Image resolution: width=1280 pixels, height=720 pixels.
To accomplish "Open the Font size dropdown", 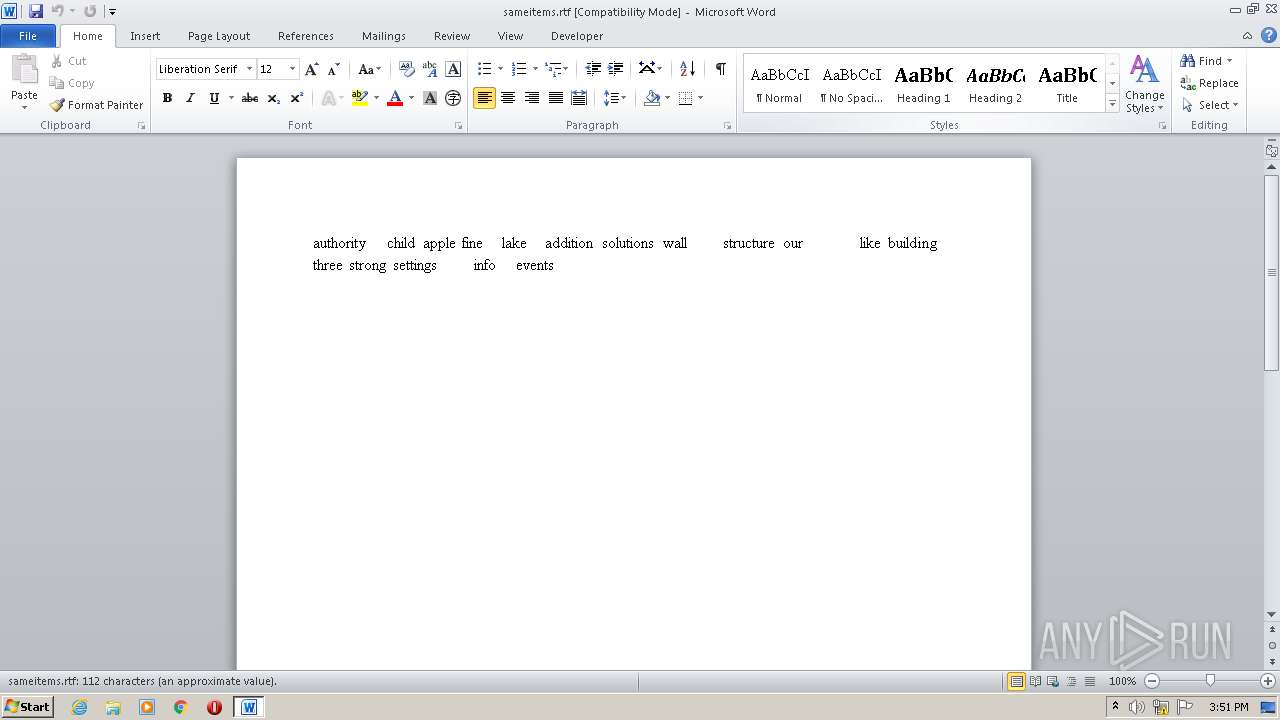I will click(292, 69).
